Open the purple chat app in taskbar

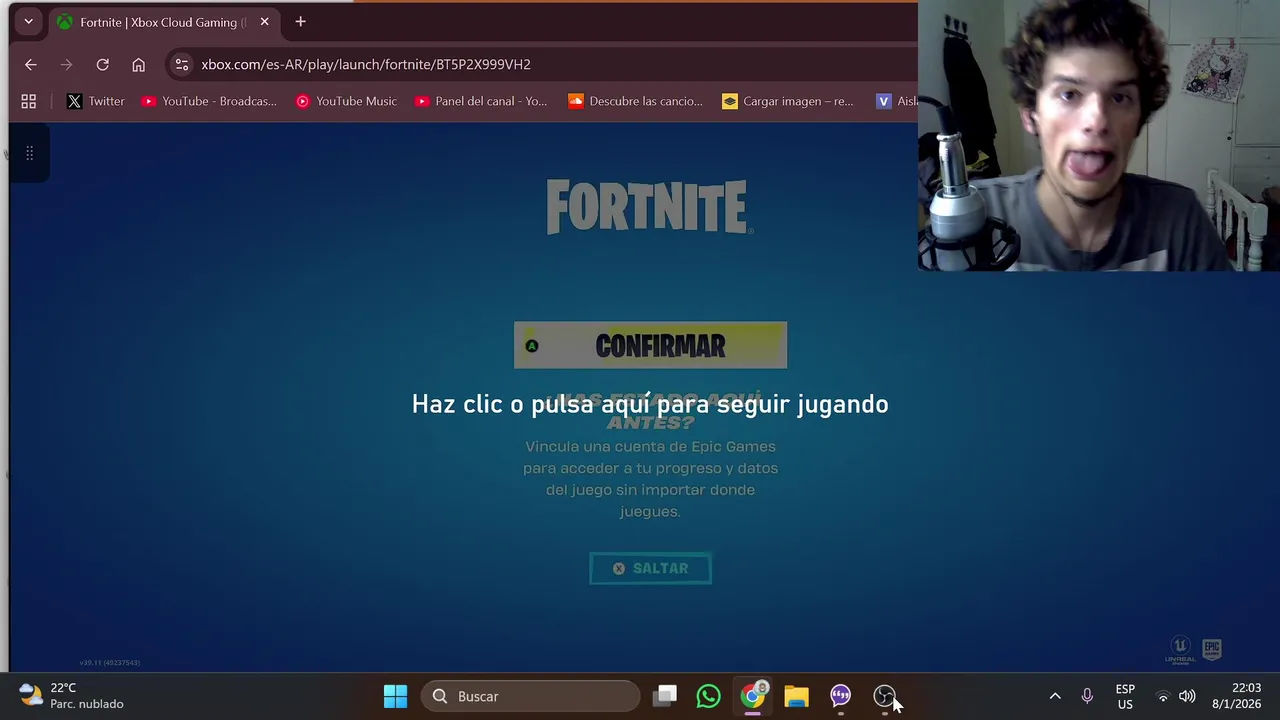click(840, 696)
